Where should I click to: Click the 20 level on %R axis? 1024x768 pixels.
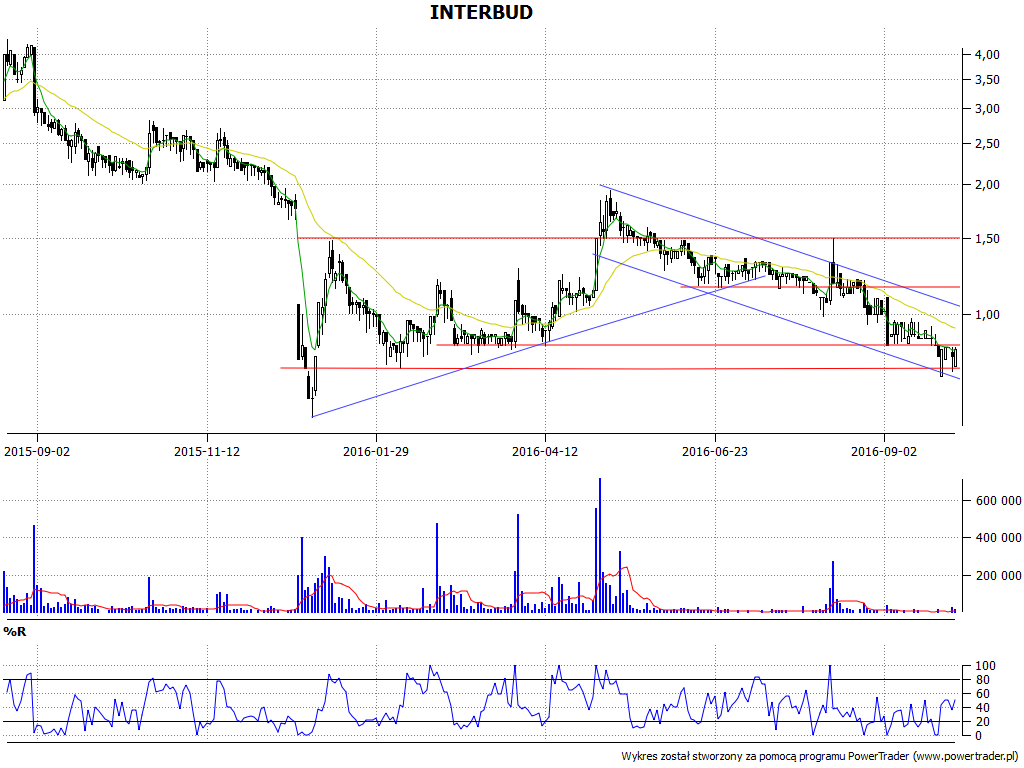pos(982,722)
